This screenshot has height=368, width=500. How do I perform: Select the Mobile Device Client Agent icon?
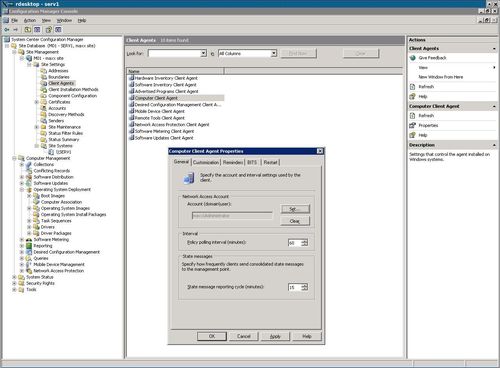click(131, 111)
